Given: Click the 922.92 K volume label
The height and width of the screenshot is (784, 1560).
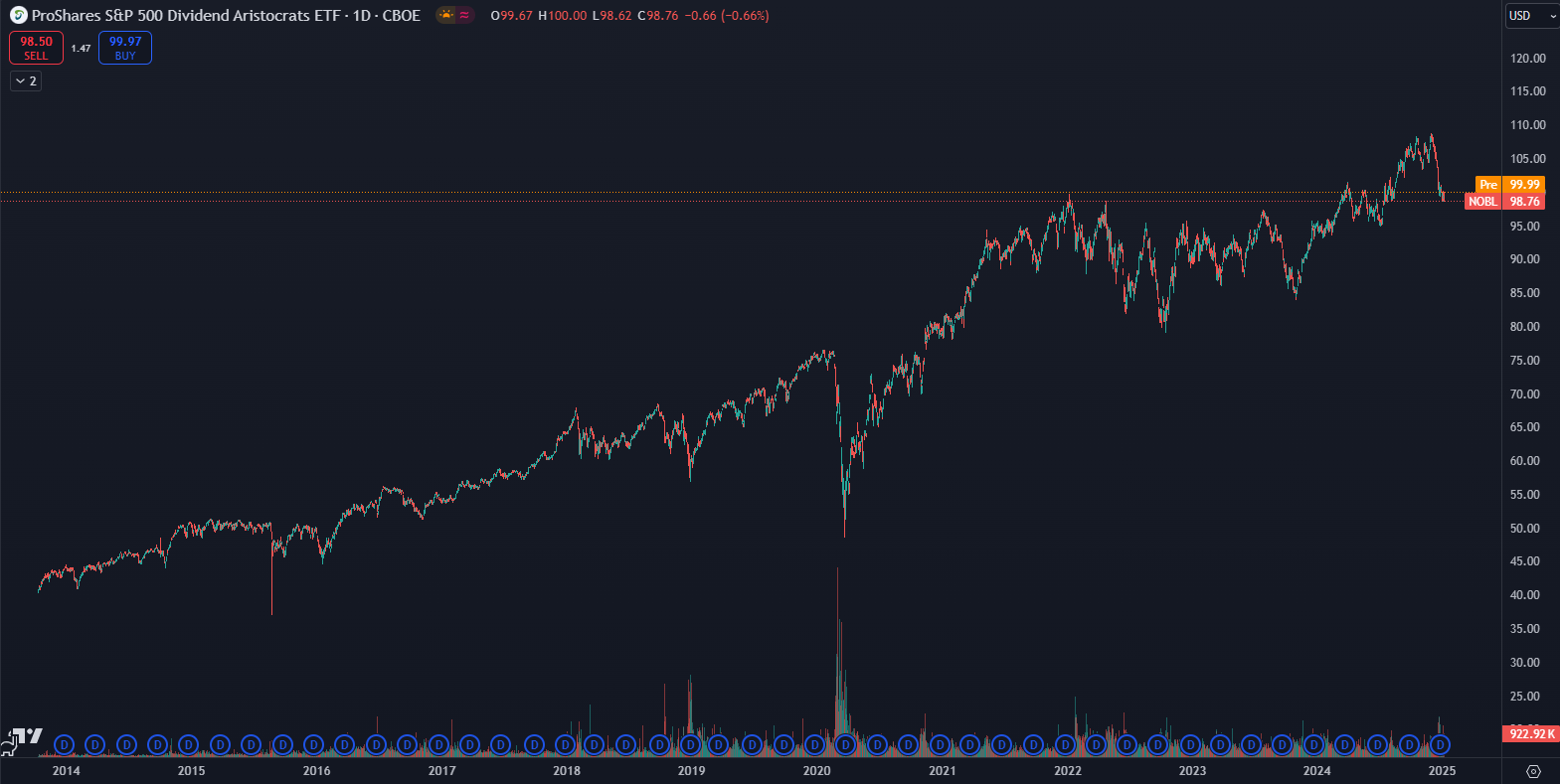Looking at the screenshot, I should click(1531, 734).
